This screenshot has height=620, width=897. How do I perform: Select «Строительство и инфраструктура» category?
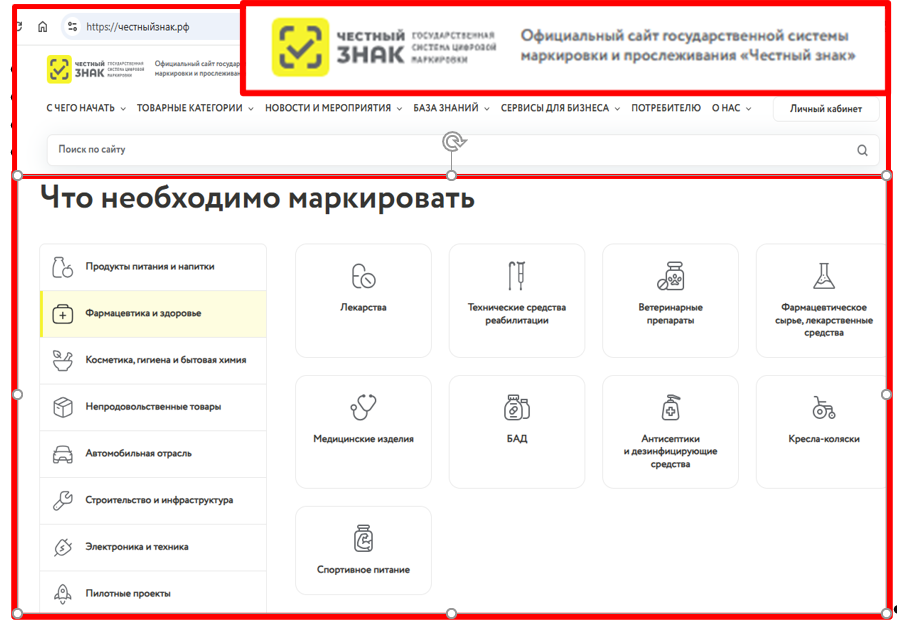pos(153,500)
